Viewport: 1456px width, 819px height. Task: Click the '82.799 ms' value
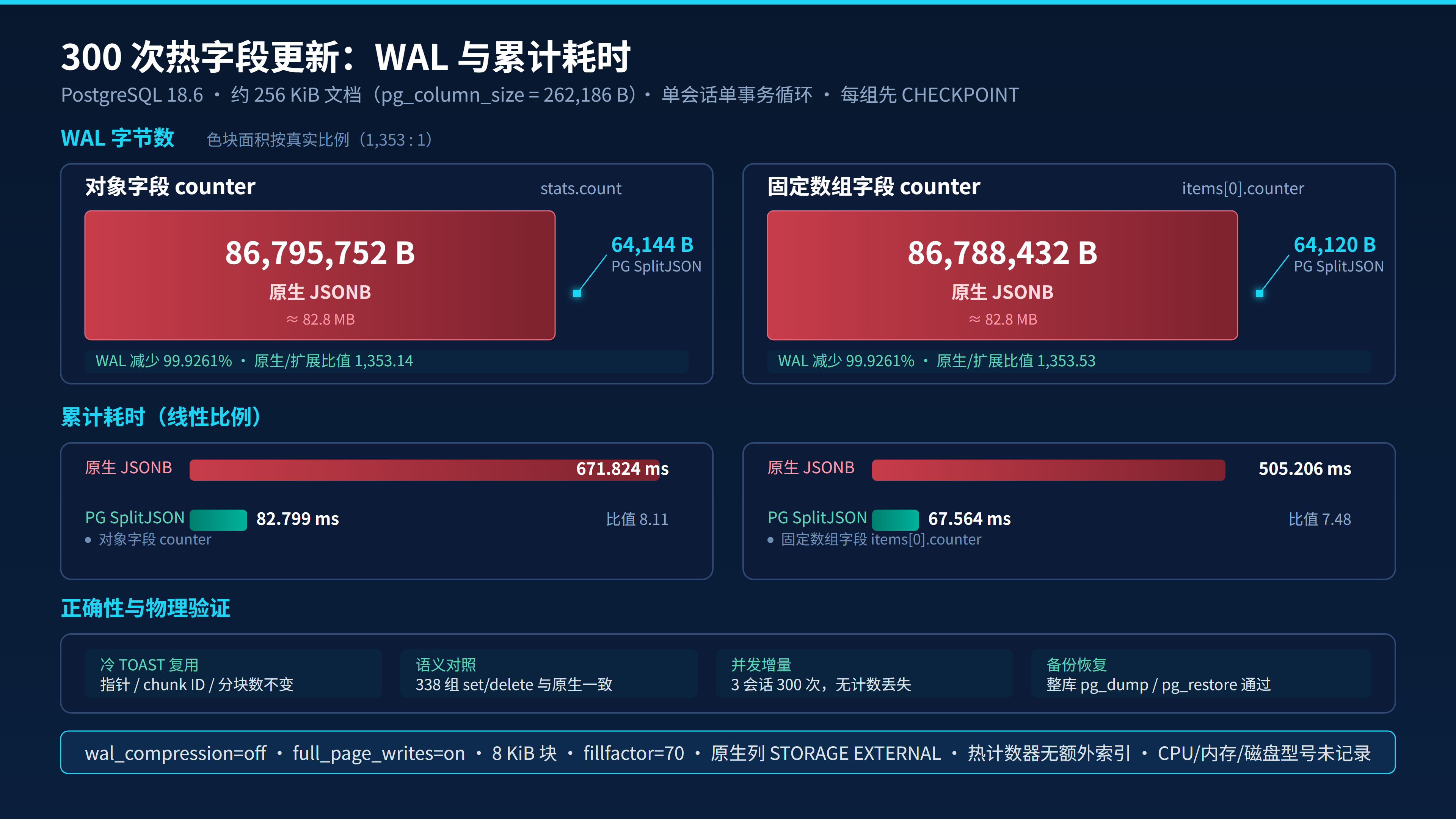click(x=297, y=519)
